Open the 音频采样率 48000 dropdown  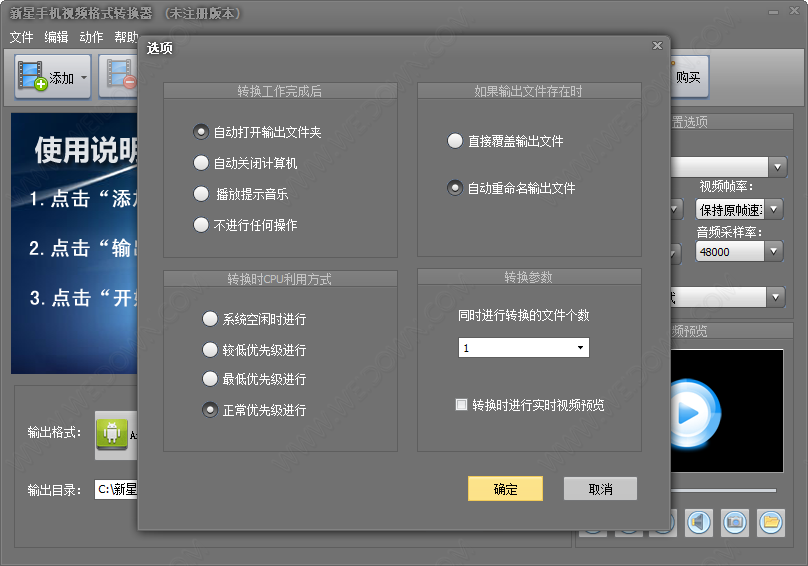(x=773, y=252)
